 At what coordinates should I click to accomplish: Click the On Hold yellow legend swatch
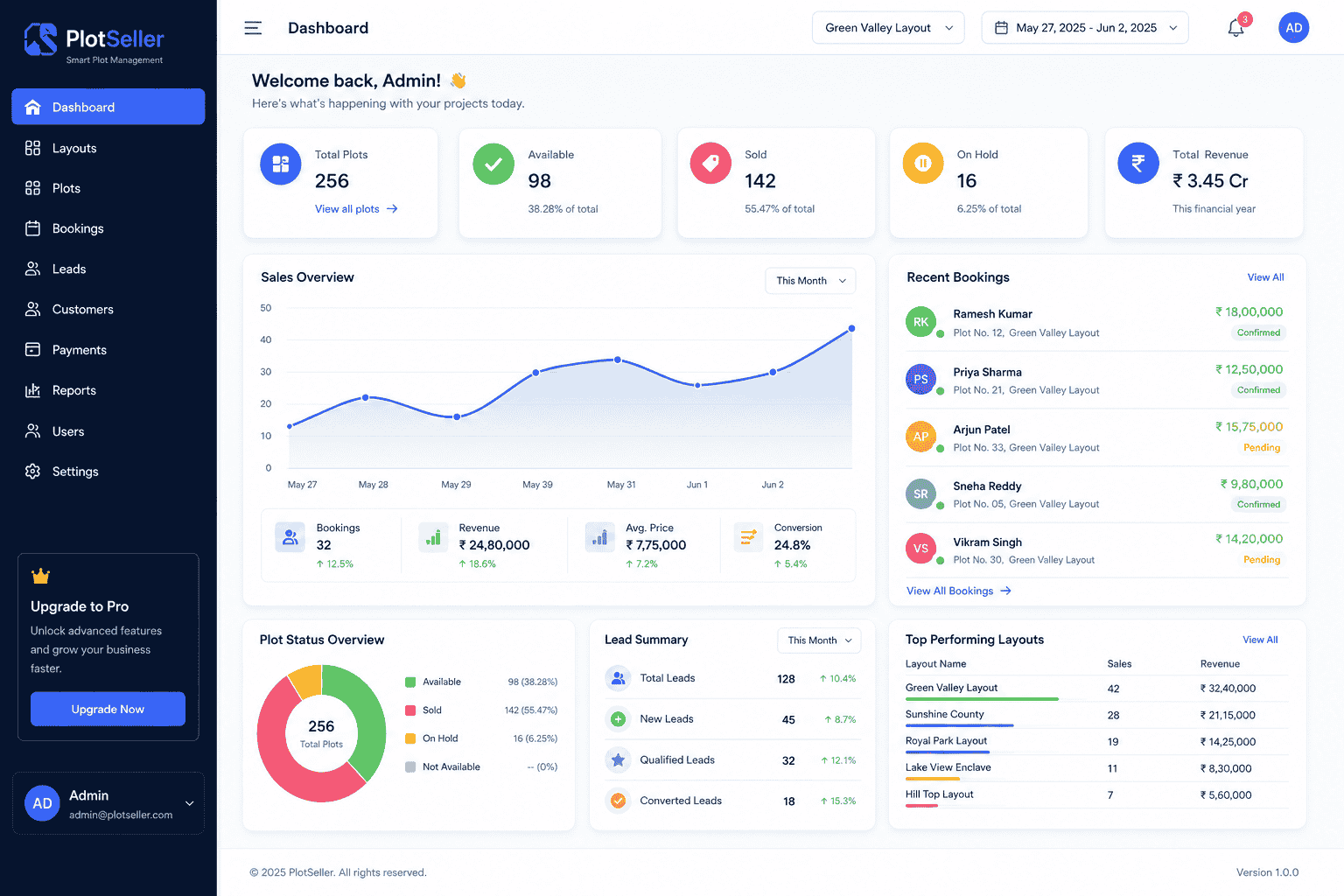(410, 738)
